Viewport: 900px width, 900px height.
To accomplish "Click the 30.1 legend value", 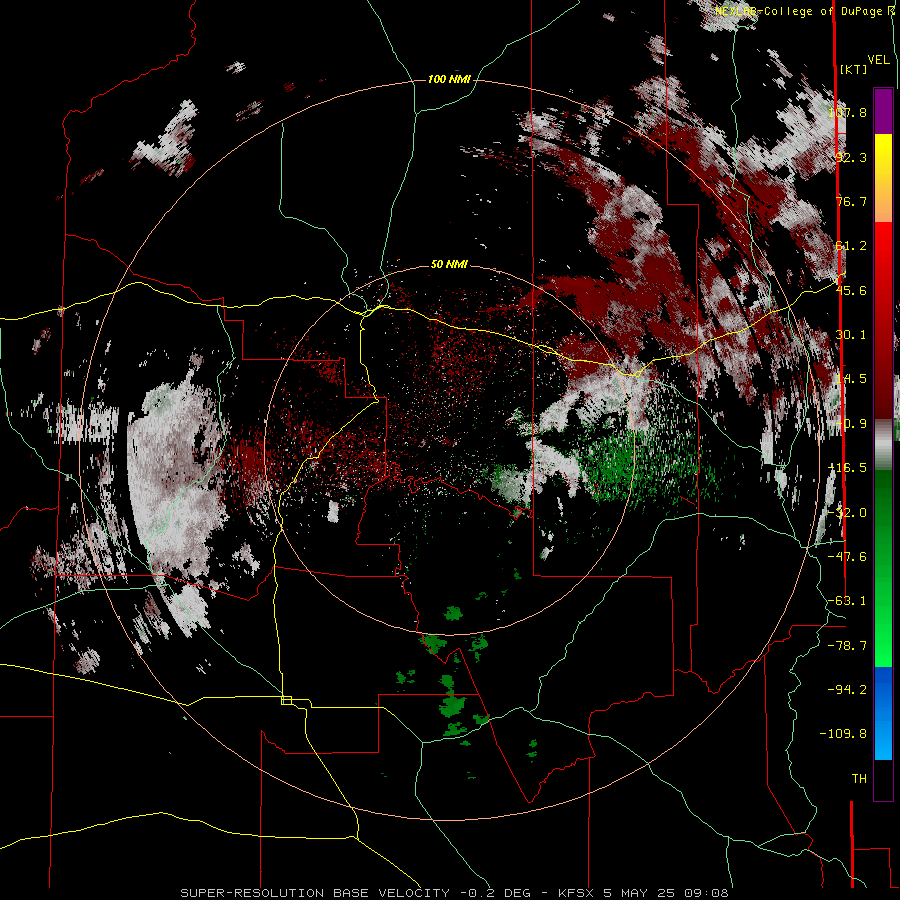I will point(851,335).
